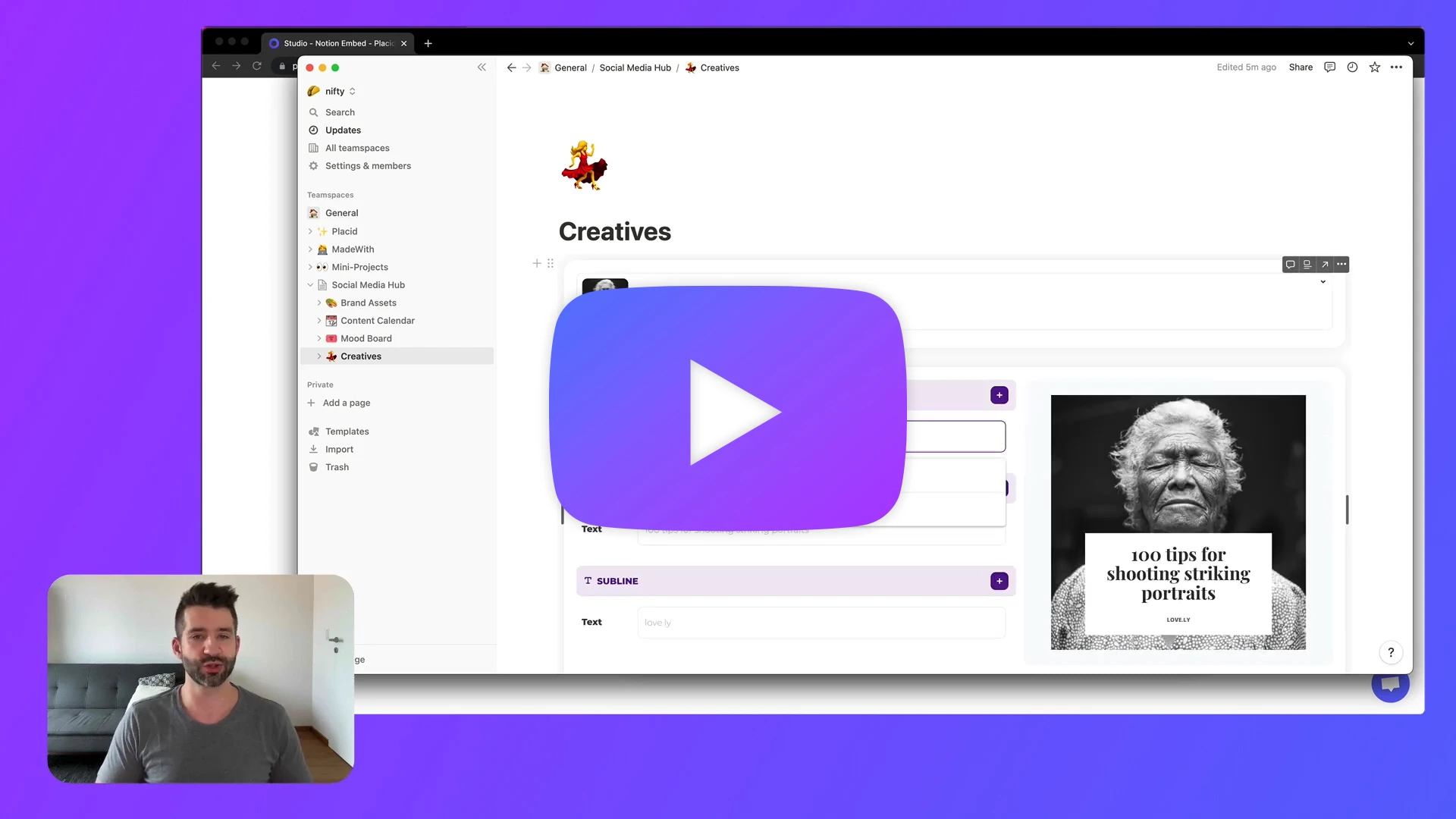Open a new browser tab
The width and height of the screenshot is (1456, 819).
coord(428,43)
